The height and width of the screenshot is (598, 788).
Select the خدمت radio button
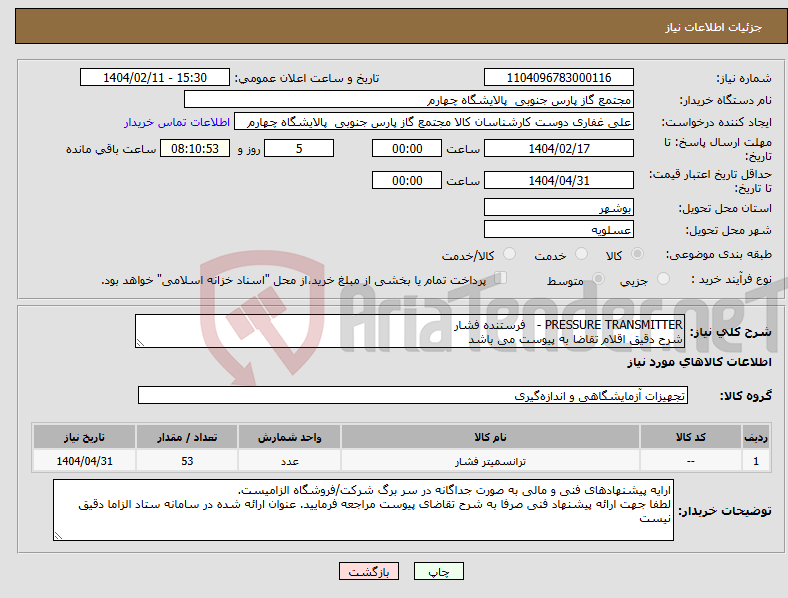point(581,254)
